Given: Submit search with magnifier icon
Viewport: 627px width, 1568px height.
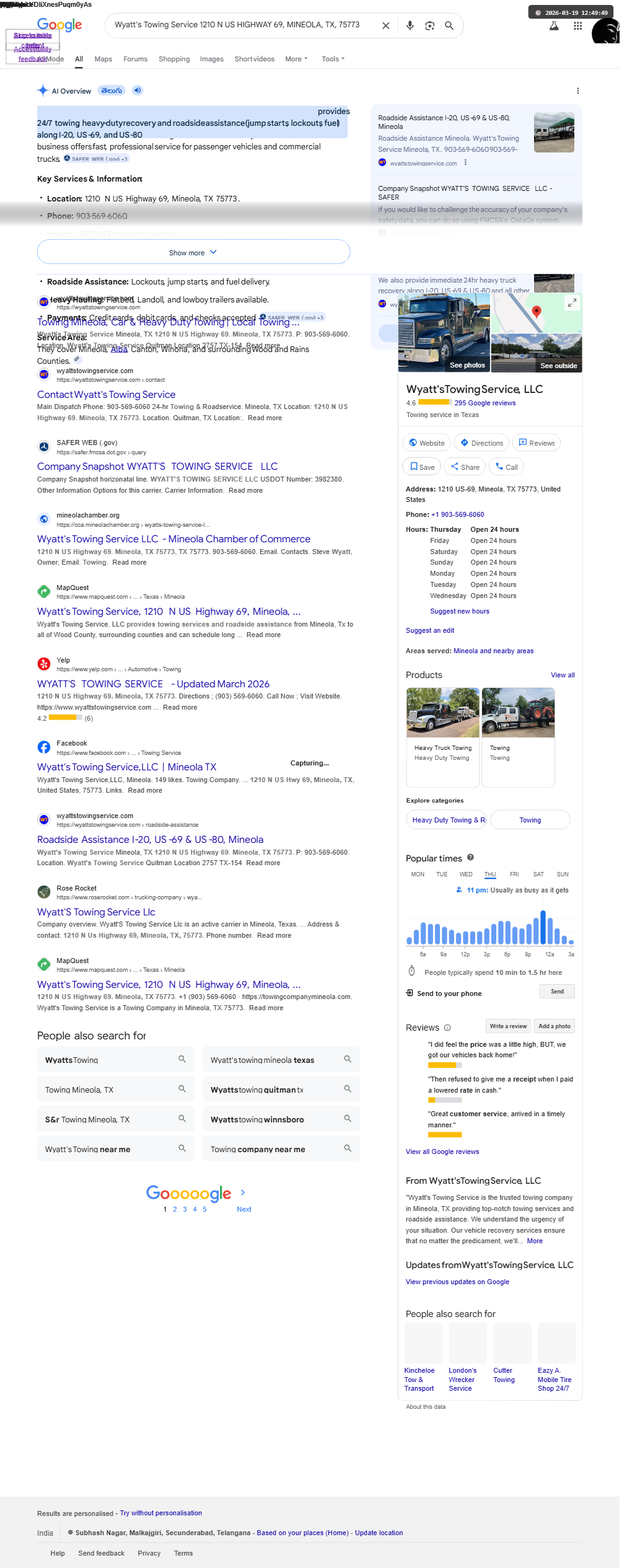Looking at the screenshot, I should (x=449, y=25).
